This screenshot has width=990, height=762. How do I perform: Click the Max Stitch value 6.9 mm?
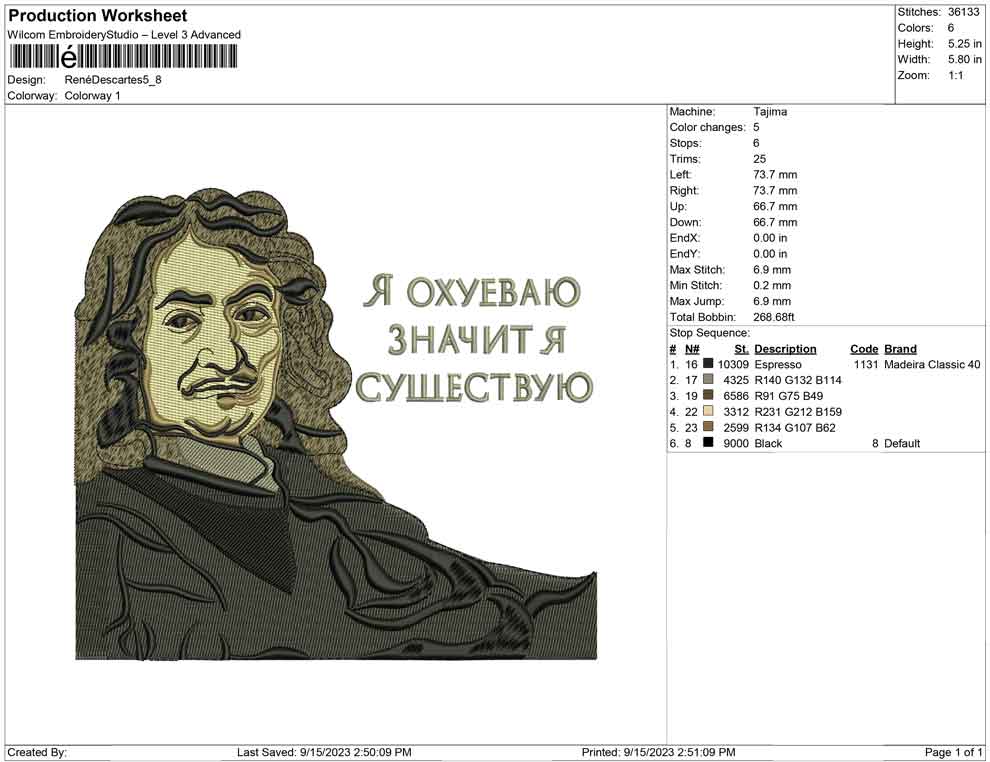click(x=772, y=270)
